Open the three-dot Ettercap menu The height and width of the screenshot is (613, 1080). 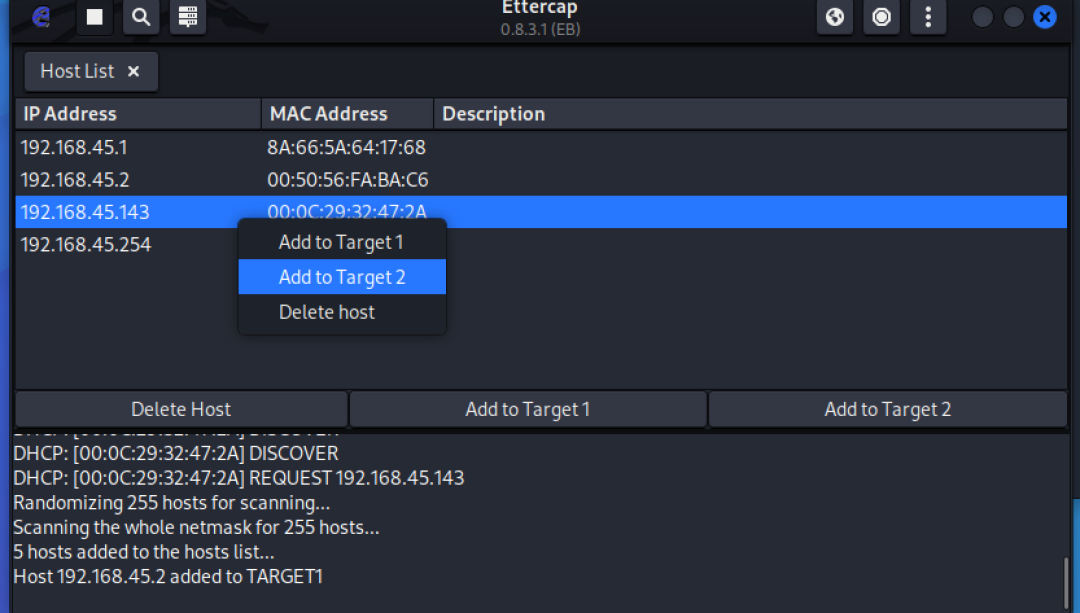pyautogui.click(x=928, y=16)
